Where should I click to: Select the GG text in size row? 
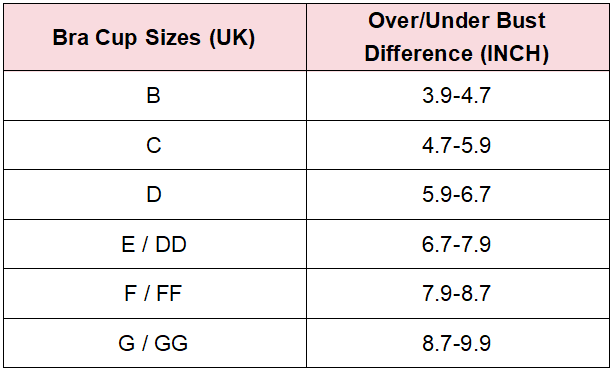[x=171, y=343]
